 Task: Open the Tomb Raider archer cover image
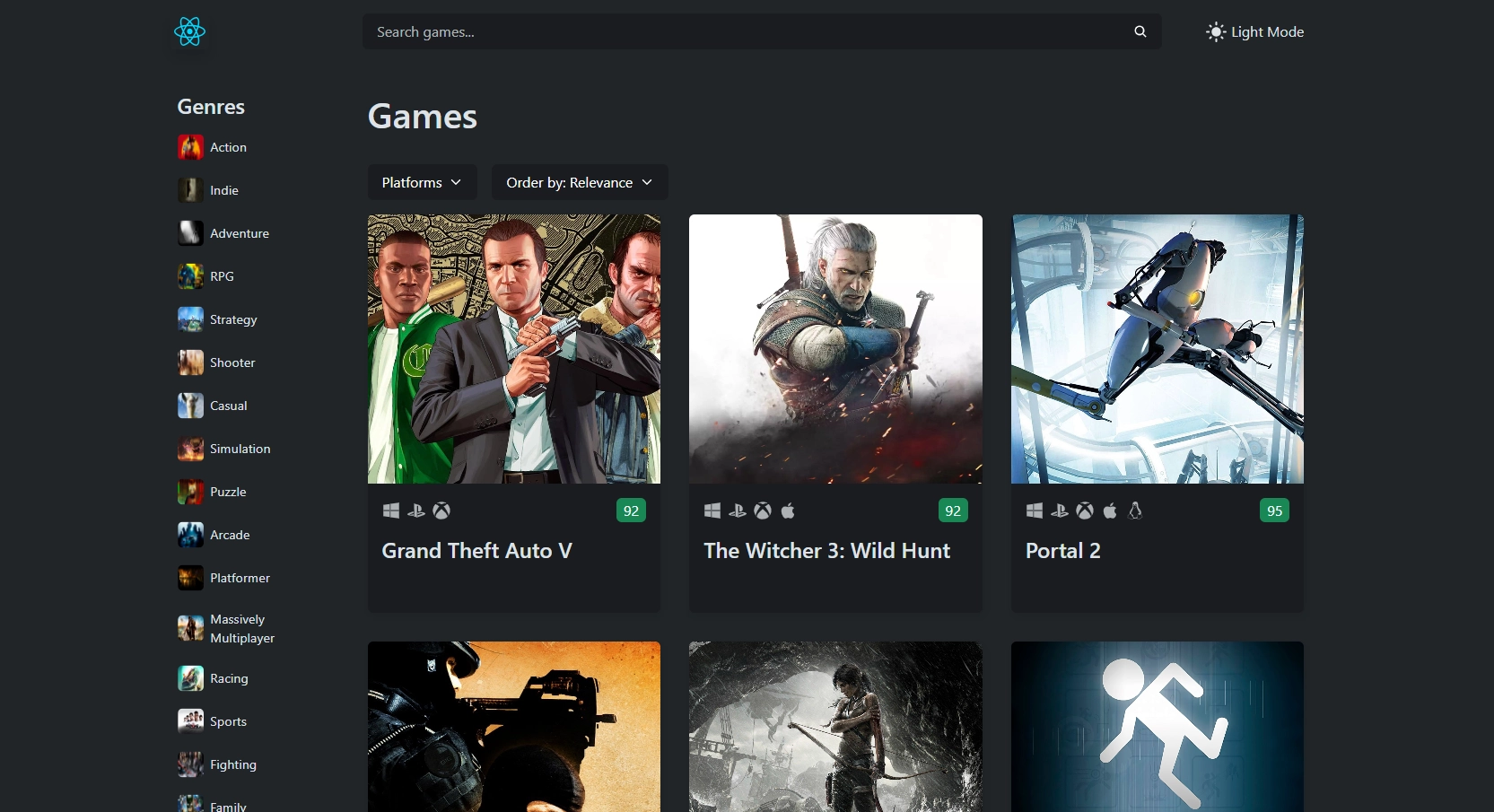[835, 727]
